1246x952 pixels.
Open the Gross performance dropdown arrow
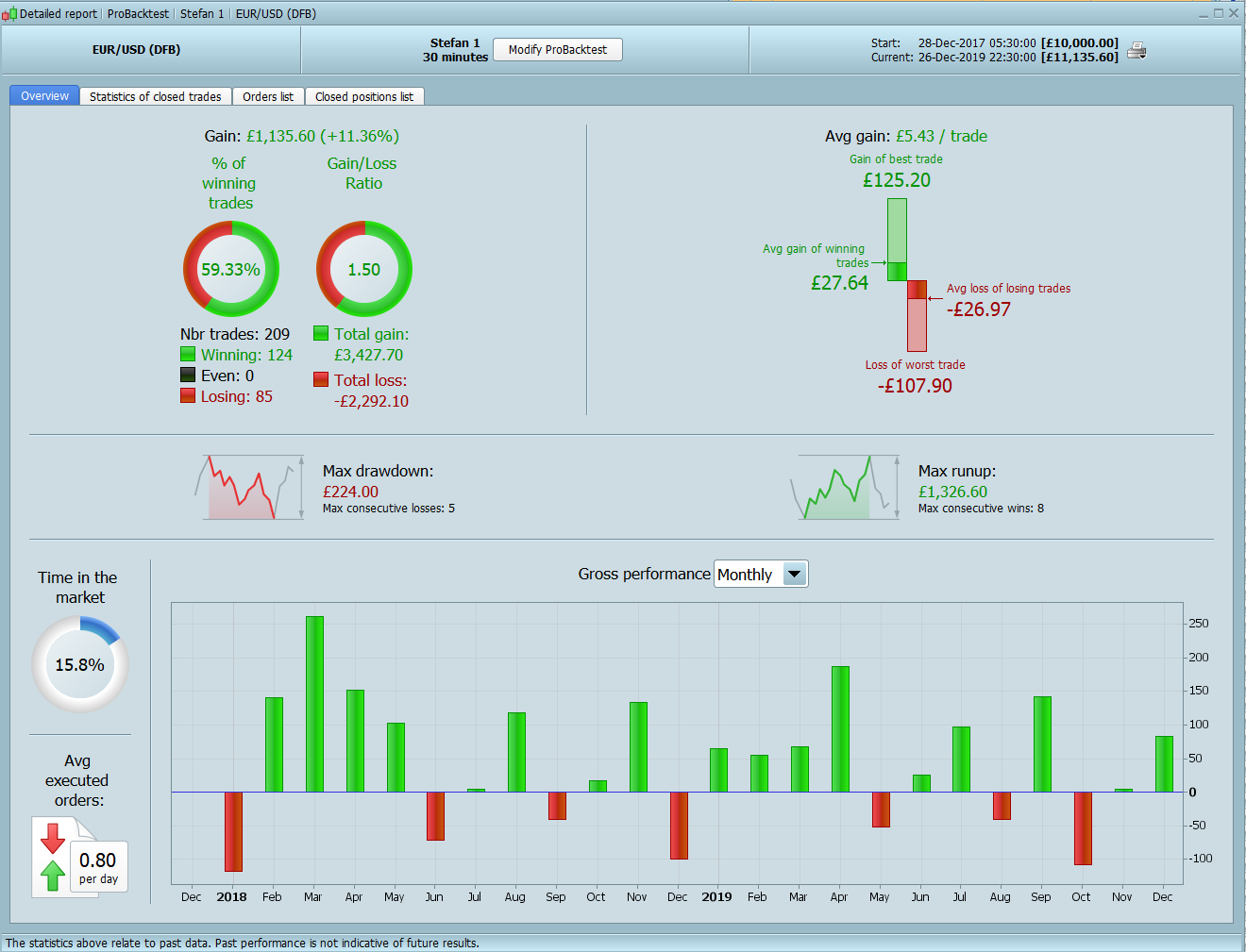click(x=795, y=574)
